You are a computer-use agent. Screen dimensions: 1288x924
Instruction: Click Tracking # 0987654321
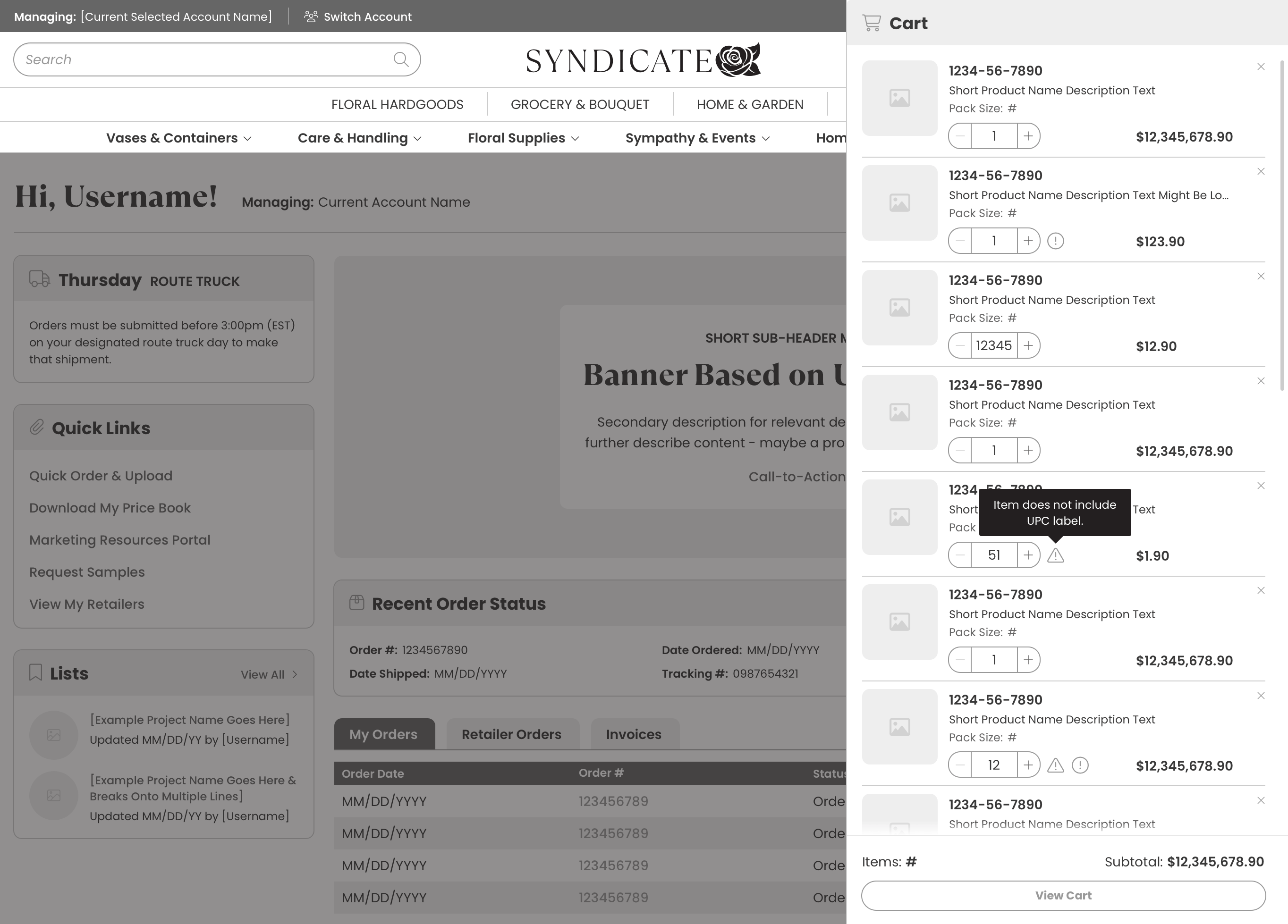(765, 674)
